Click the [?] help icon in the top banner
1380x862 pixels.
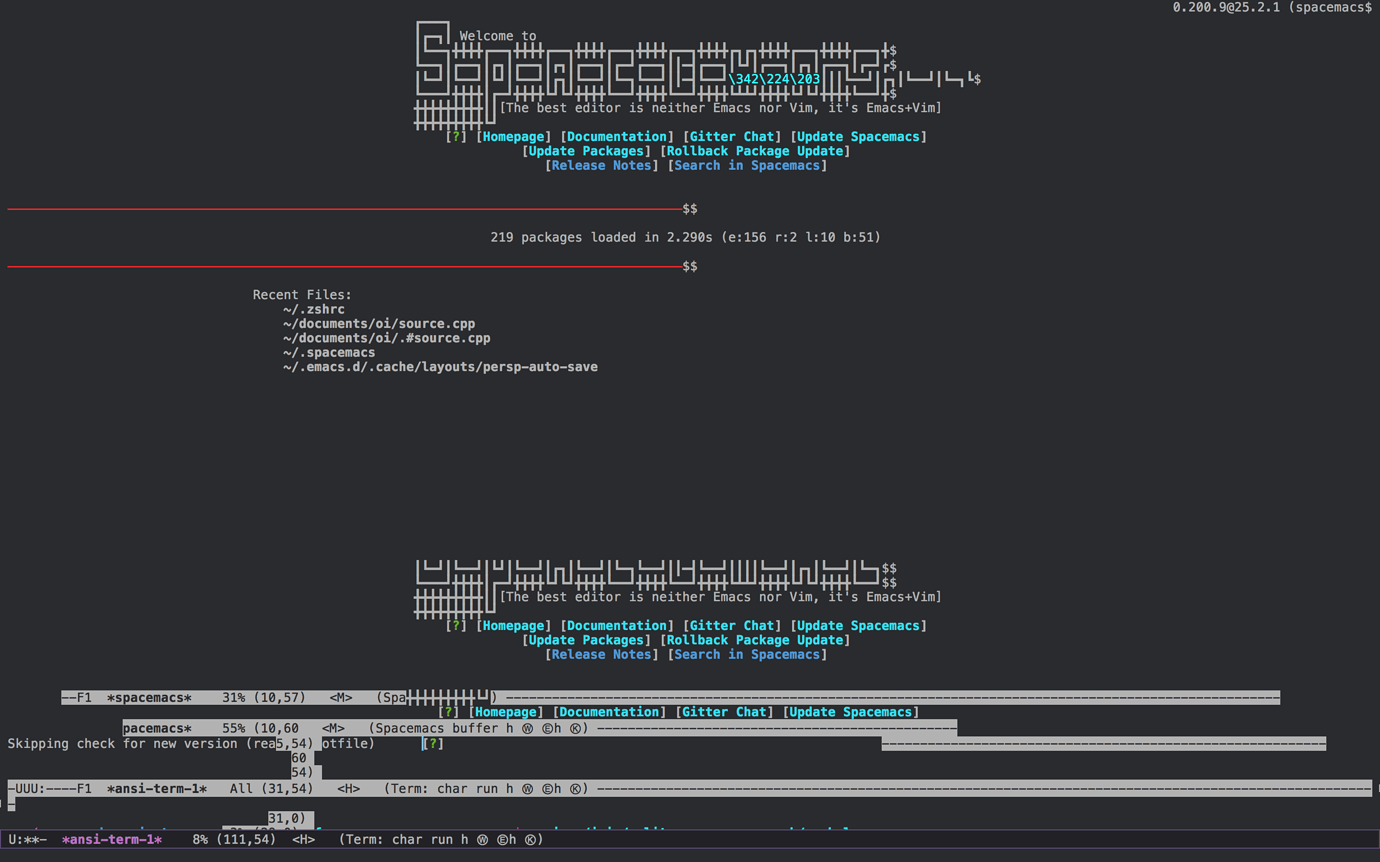coord(457,136)
